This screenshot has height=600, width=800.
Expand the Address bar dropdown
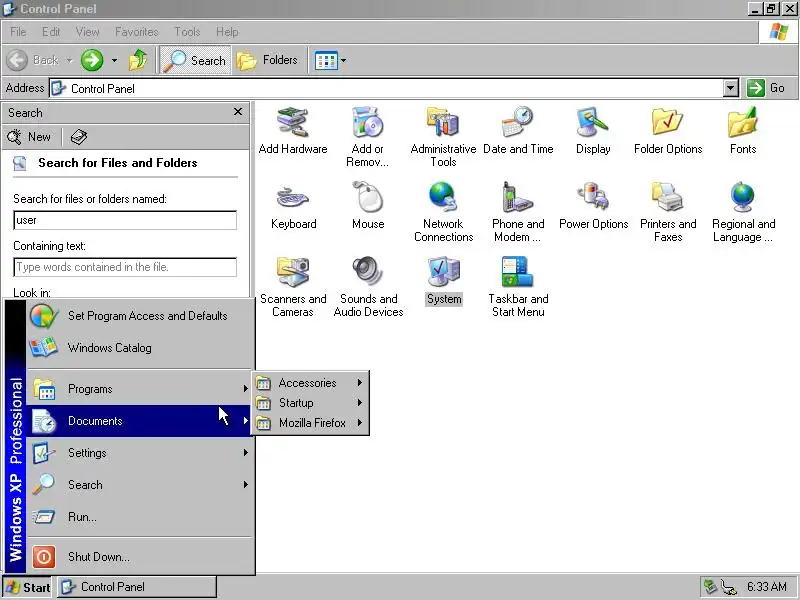(731, 88)
